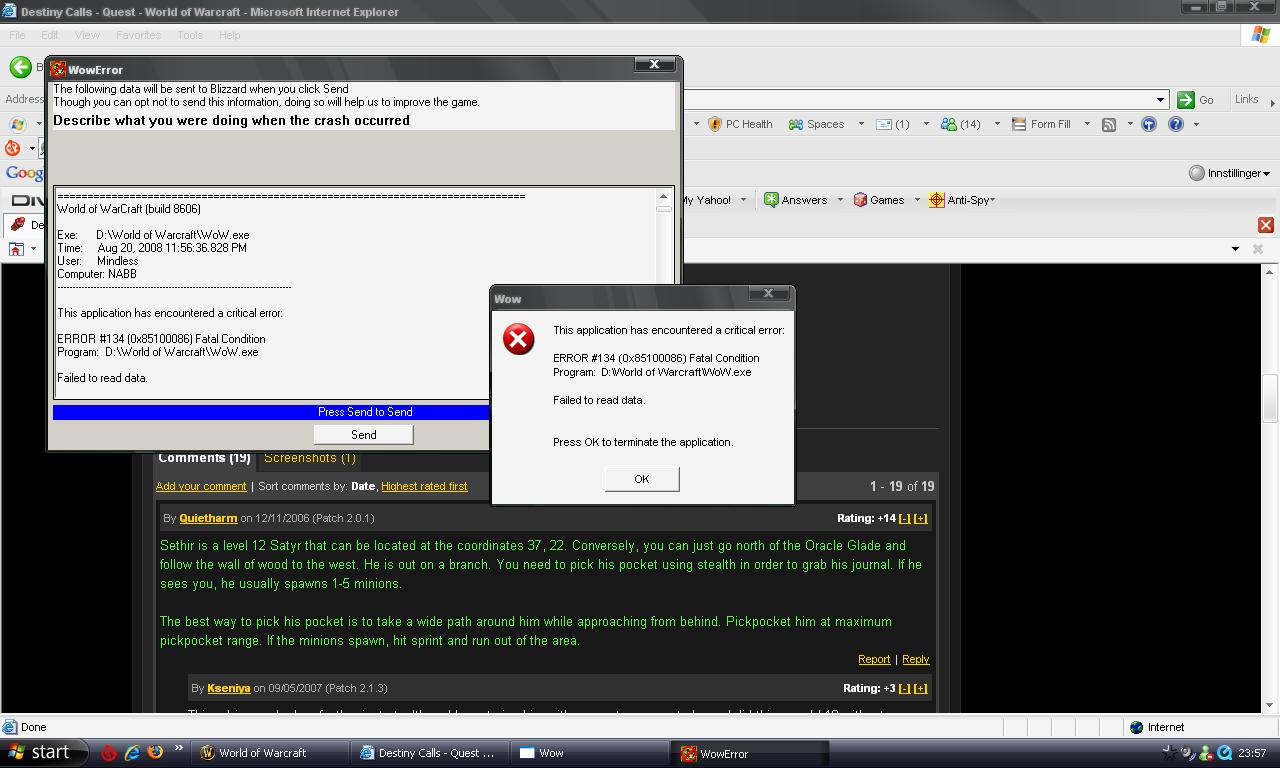Open the Edit menu
This screenshot has height=768, width=1280.
point(49,35)
